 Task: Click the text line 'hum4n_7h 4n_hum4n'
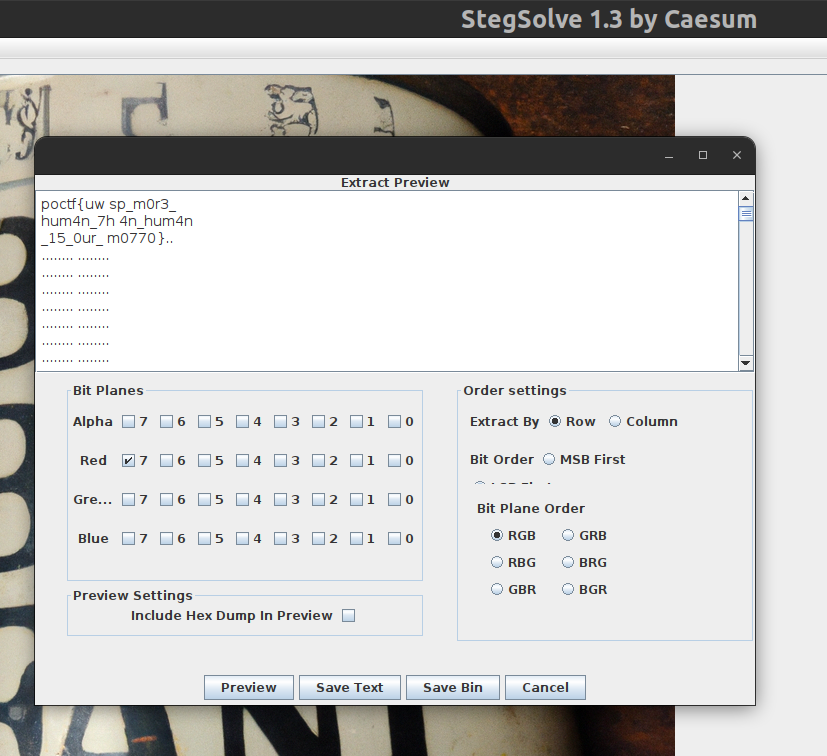[117, 221]
